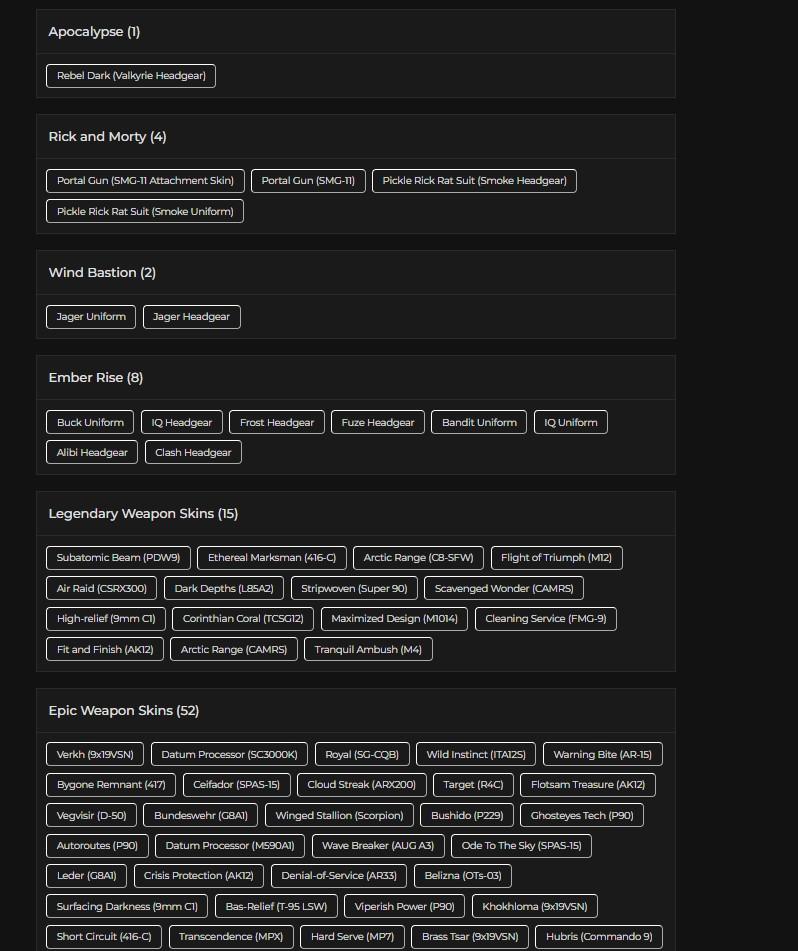The image size is (798, 951).
Task: Select Portal Gun (SMG-11 Attachment Skin) tag
Action: [x=145, y=181]
